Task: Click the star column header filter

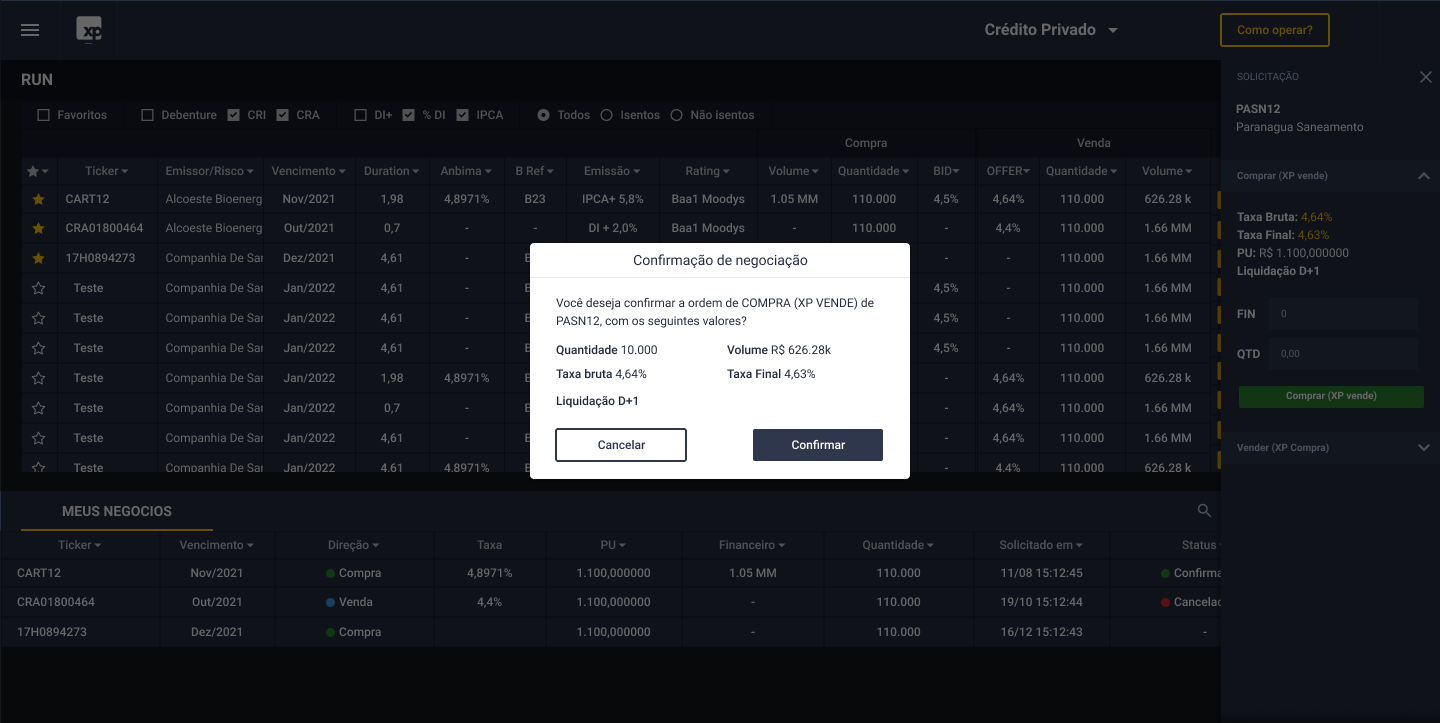Action: tap(38, 171)
